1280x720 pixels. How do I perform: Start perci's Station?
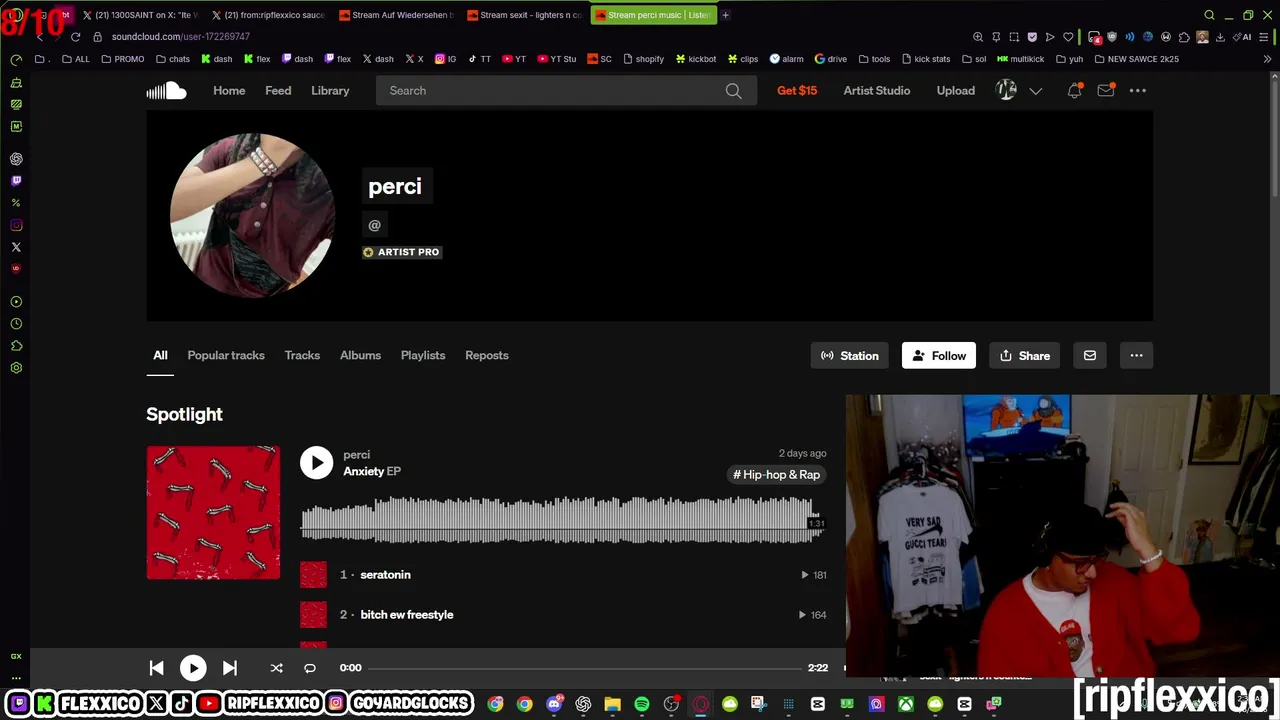click(x=850, y=355)
